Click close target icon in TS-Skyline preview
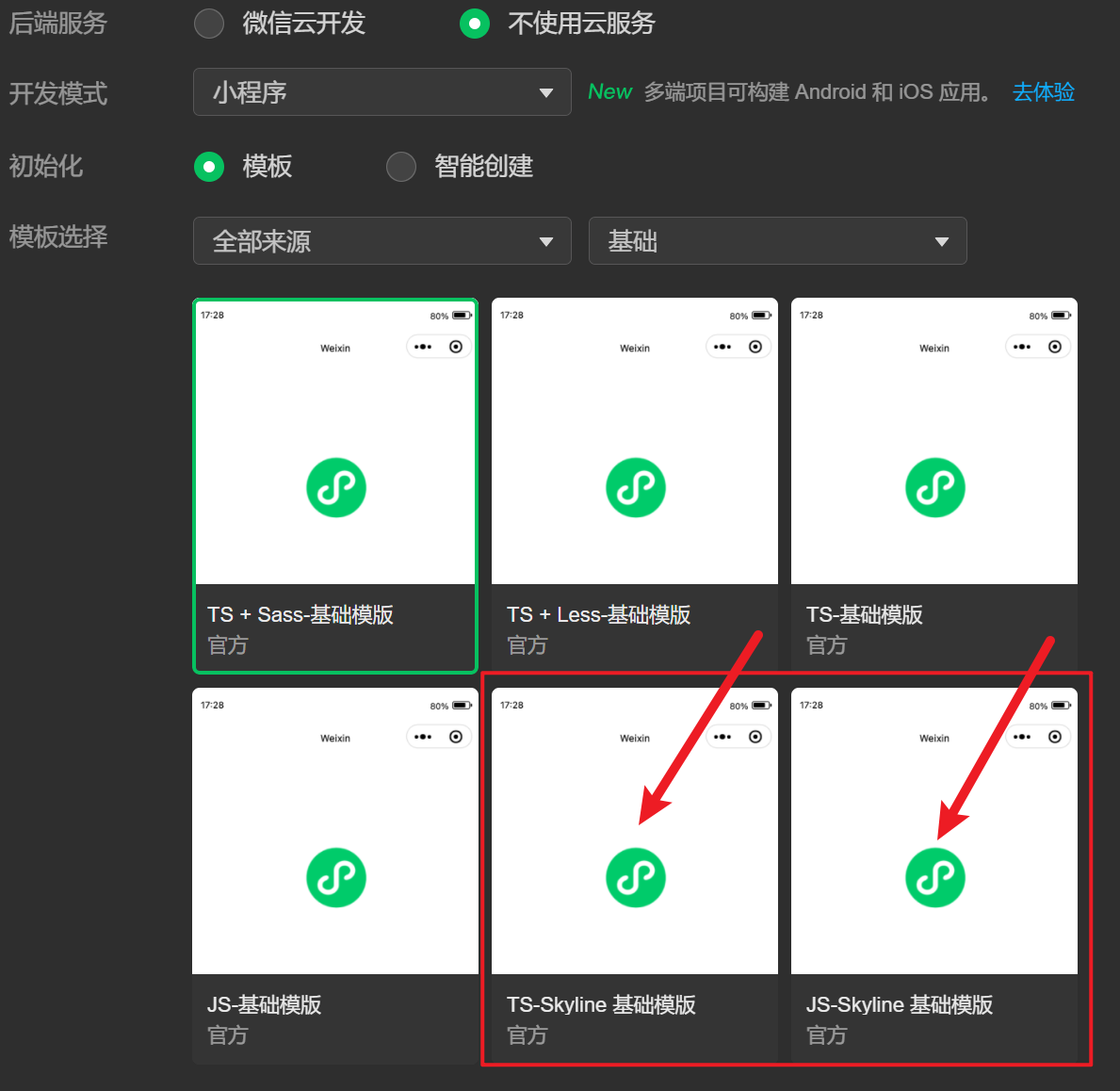 click(x=755, y=738)
